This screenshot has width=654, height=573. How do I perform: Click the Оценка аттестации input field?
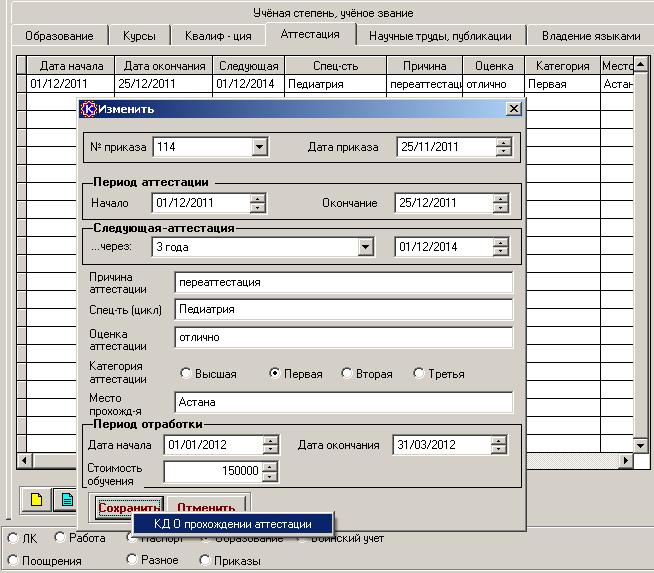click(344, 337)
